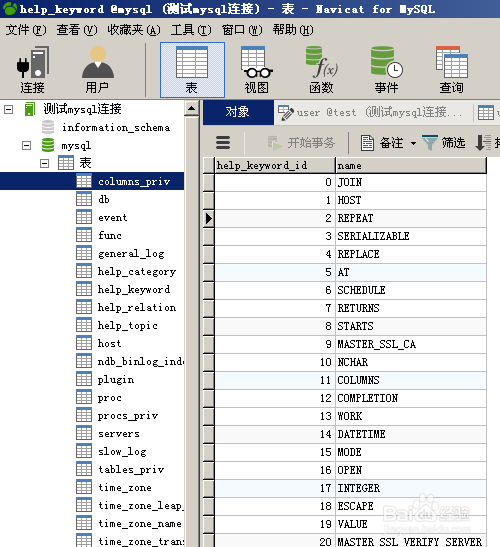Screen dimensions: 500x547
Task: Click the hamburger menu icon in table toolbar
Action: [223, 143]
